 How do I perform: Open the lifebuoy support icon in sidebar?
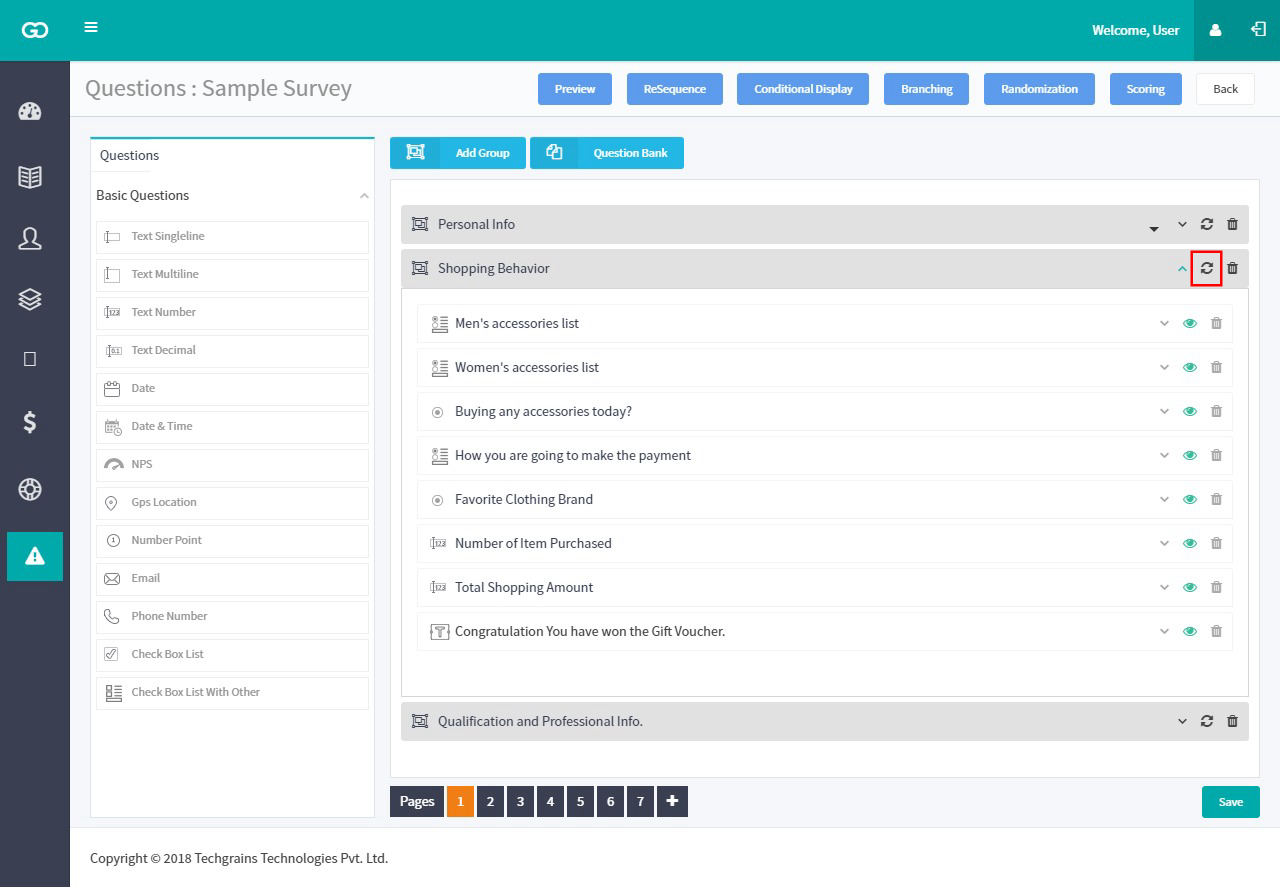30,489
